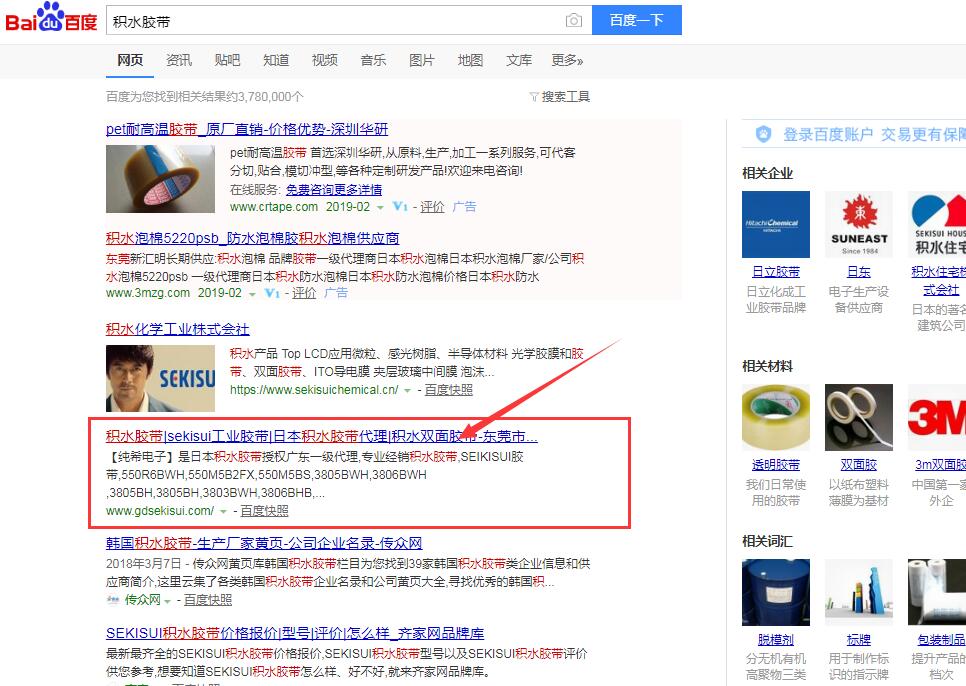
Task: Expand dropdown arrow after www.gdsekisui.com
Action: 223,512
